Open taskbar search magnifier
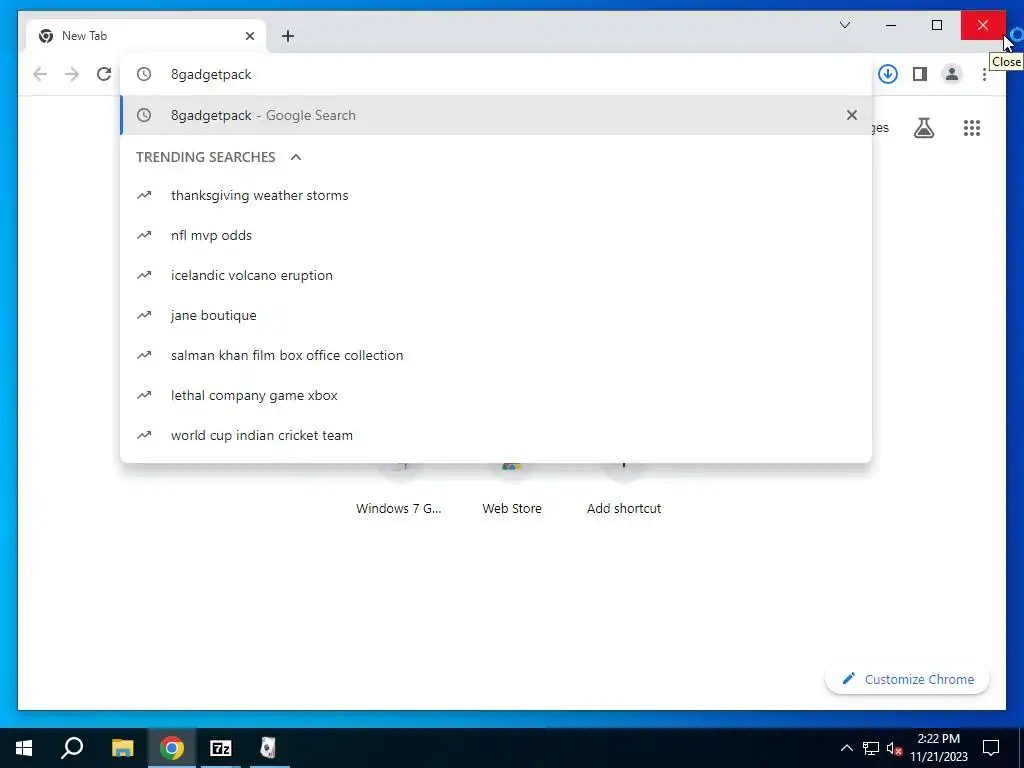The image size is (1024, 768). (x=72, y=748)
